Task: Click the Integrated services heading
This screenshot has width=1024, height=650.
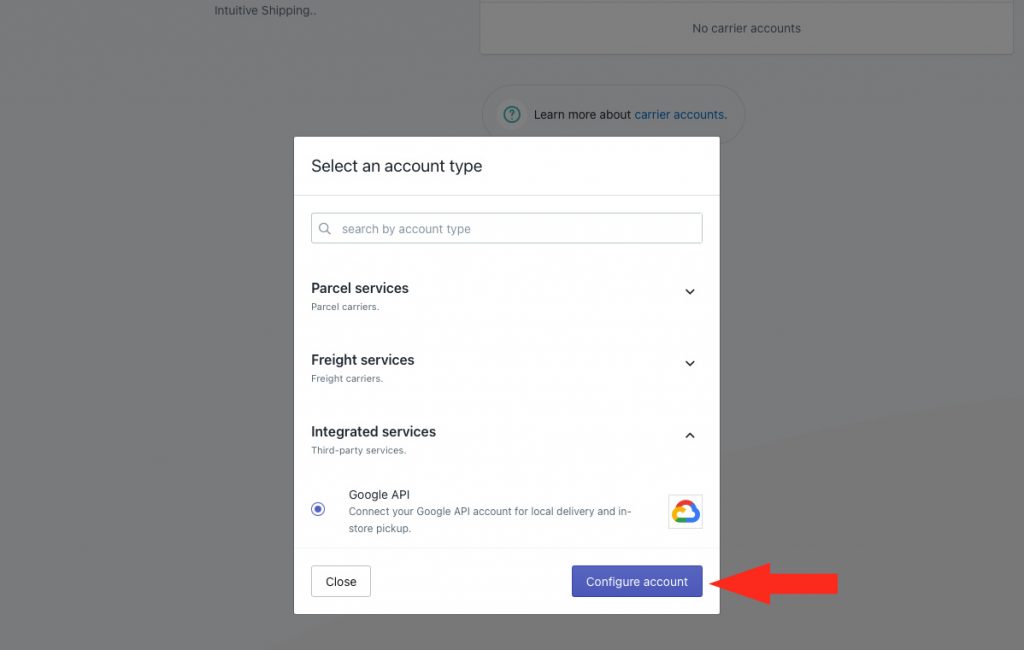Action: click(374, 432)
